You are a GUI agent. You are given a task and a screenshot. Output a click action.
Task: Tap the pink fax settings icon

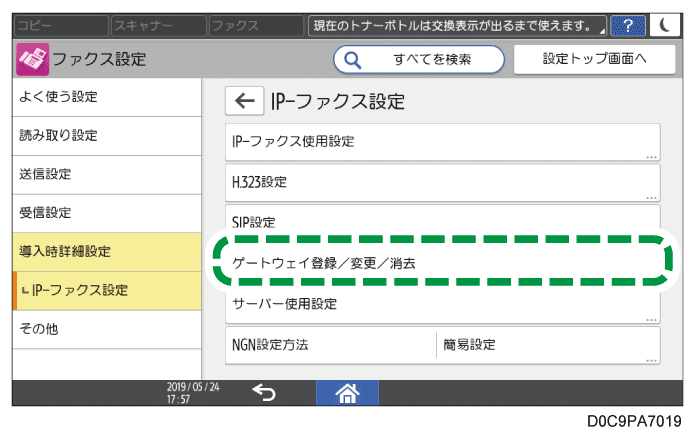[32, 59]
